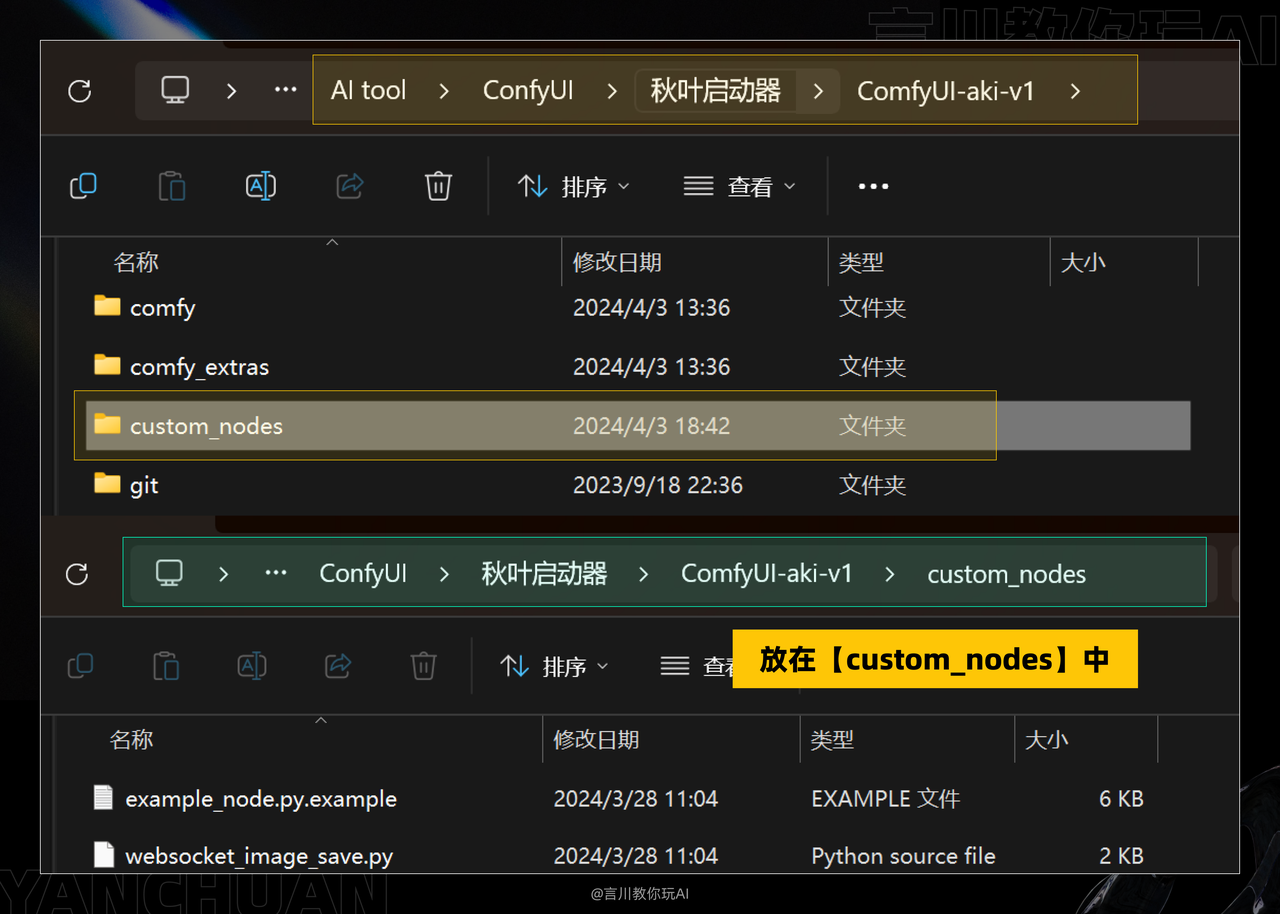1280x914 pixels.
Task: Click the Share icon in the toolbar
Action: pos(349,185)
